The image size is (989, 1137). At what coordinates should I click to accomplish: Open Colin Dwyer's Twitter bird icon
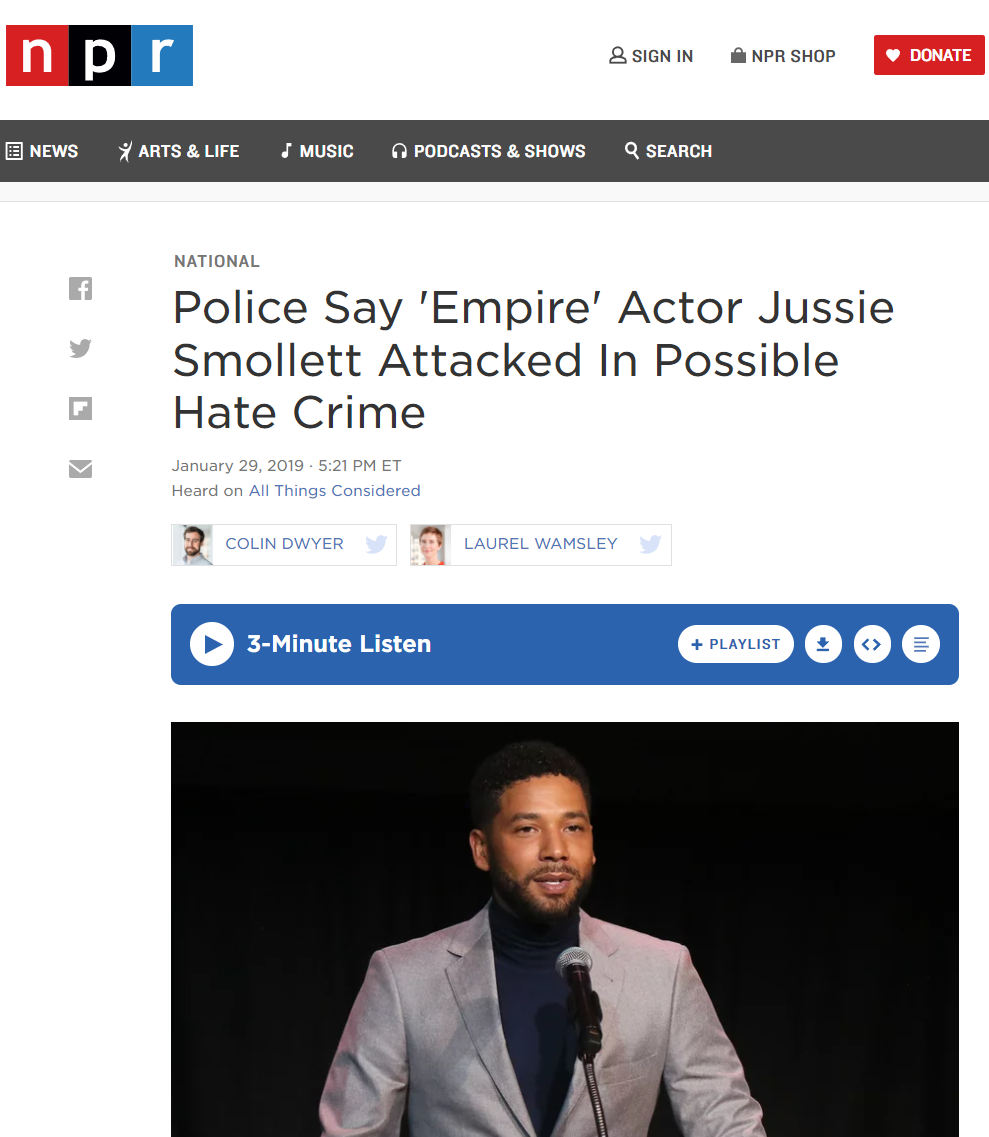click(376, 544)
